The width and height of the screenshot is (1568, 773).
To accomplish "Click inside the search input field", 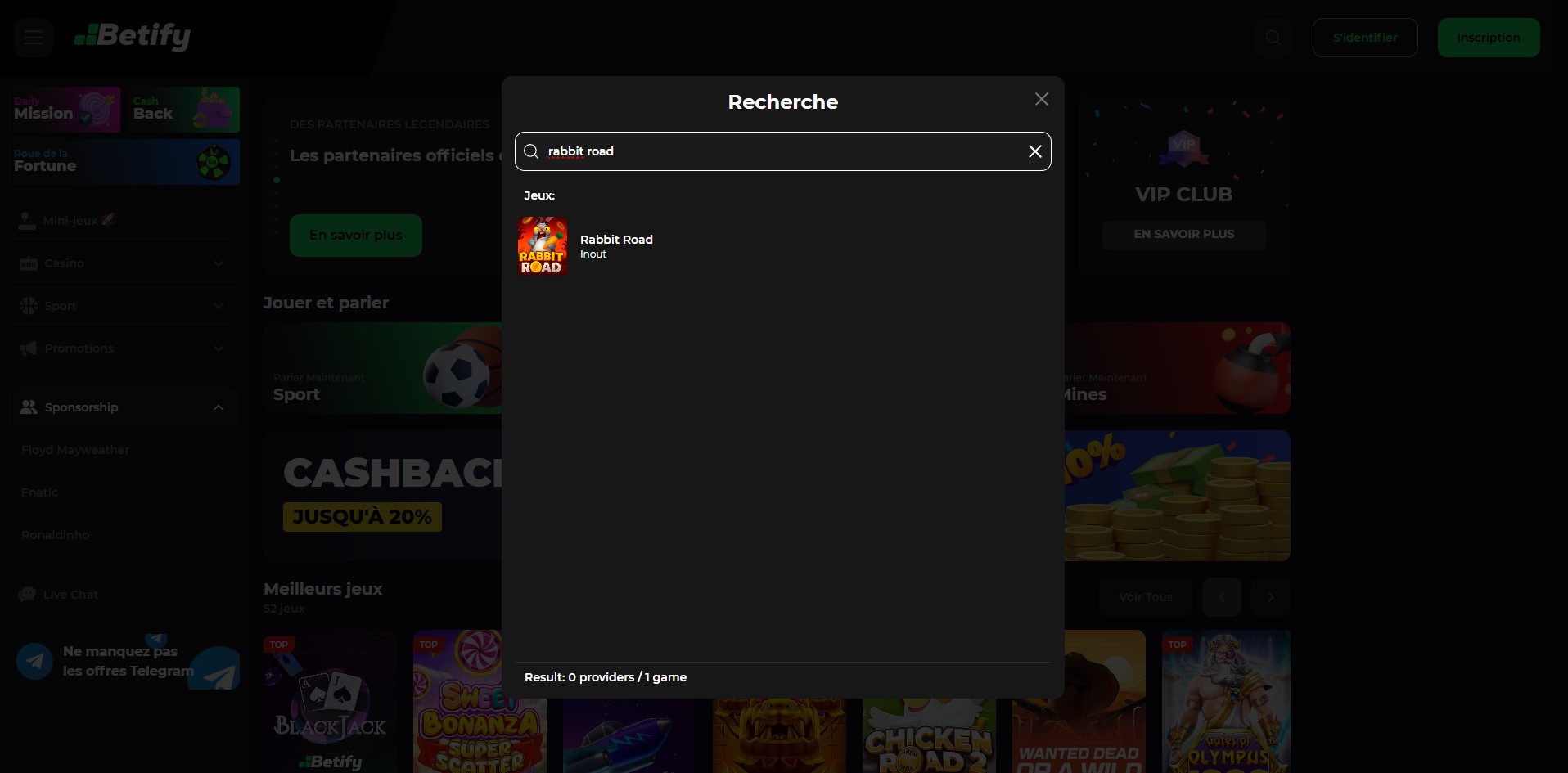I will coord(777,151).
